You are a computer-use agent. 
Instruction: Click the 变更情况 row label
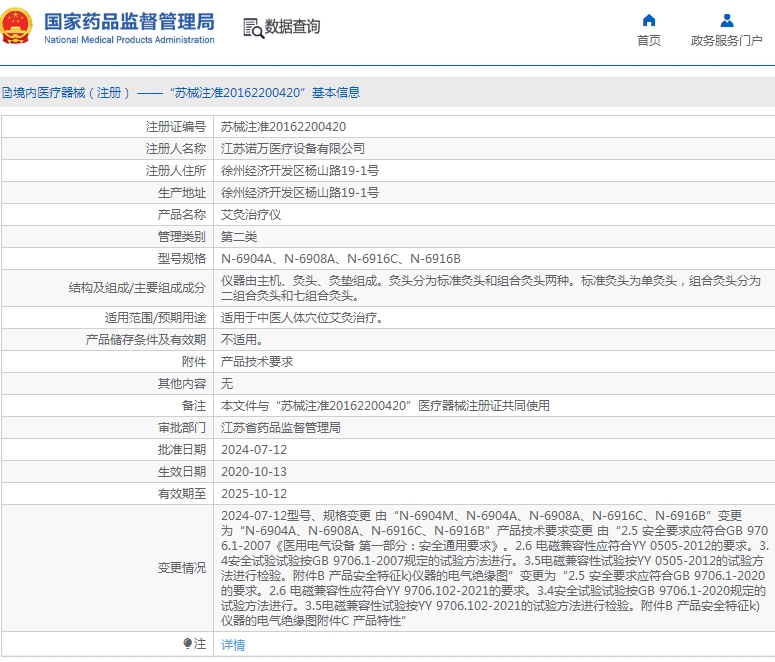181,568
